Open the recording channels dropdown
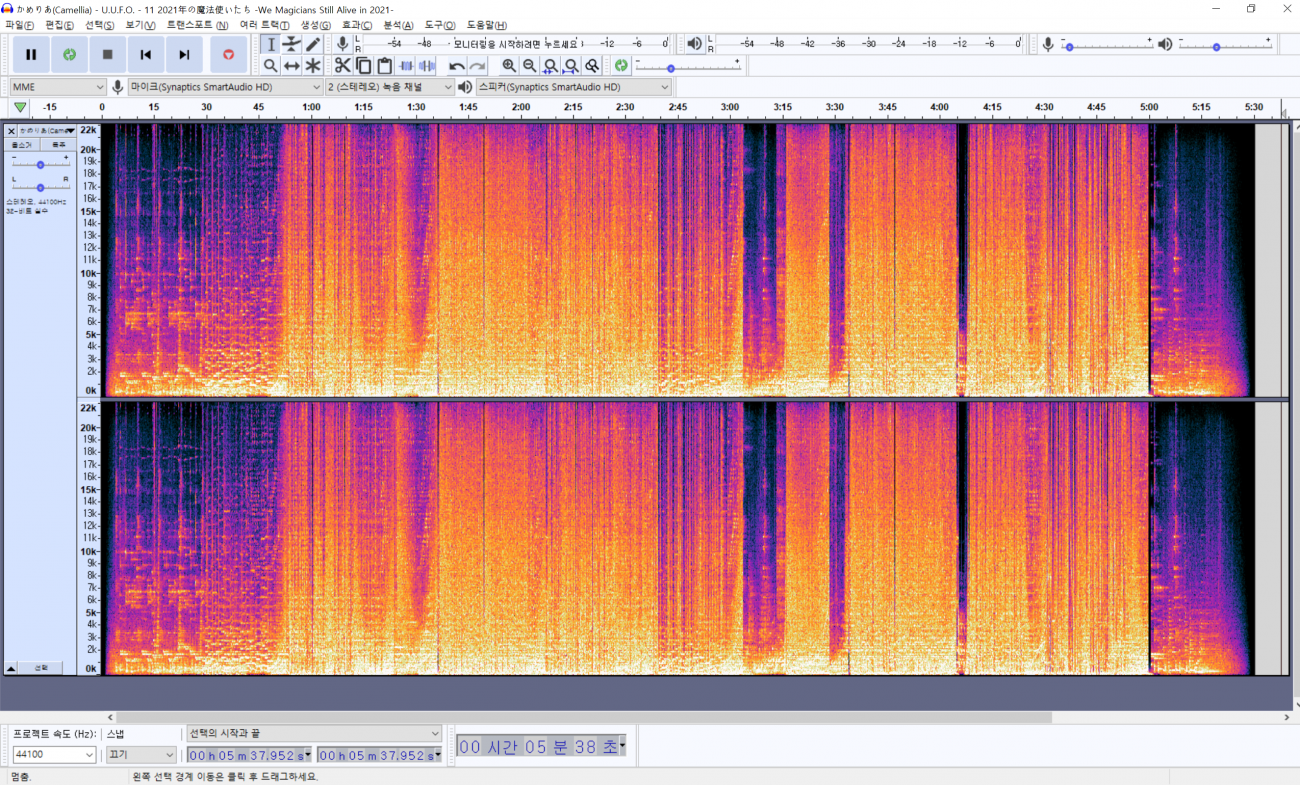The image size is (1300, 785). (391, 87)
